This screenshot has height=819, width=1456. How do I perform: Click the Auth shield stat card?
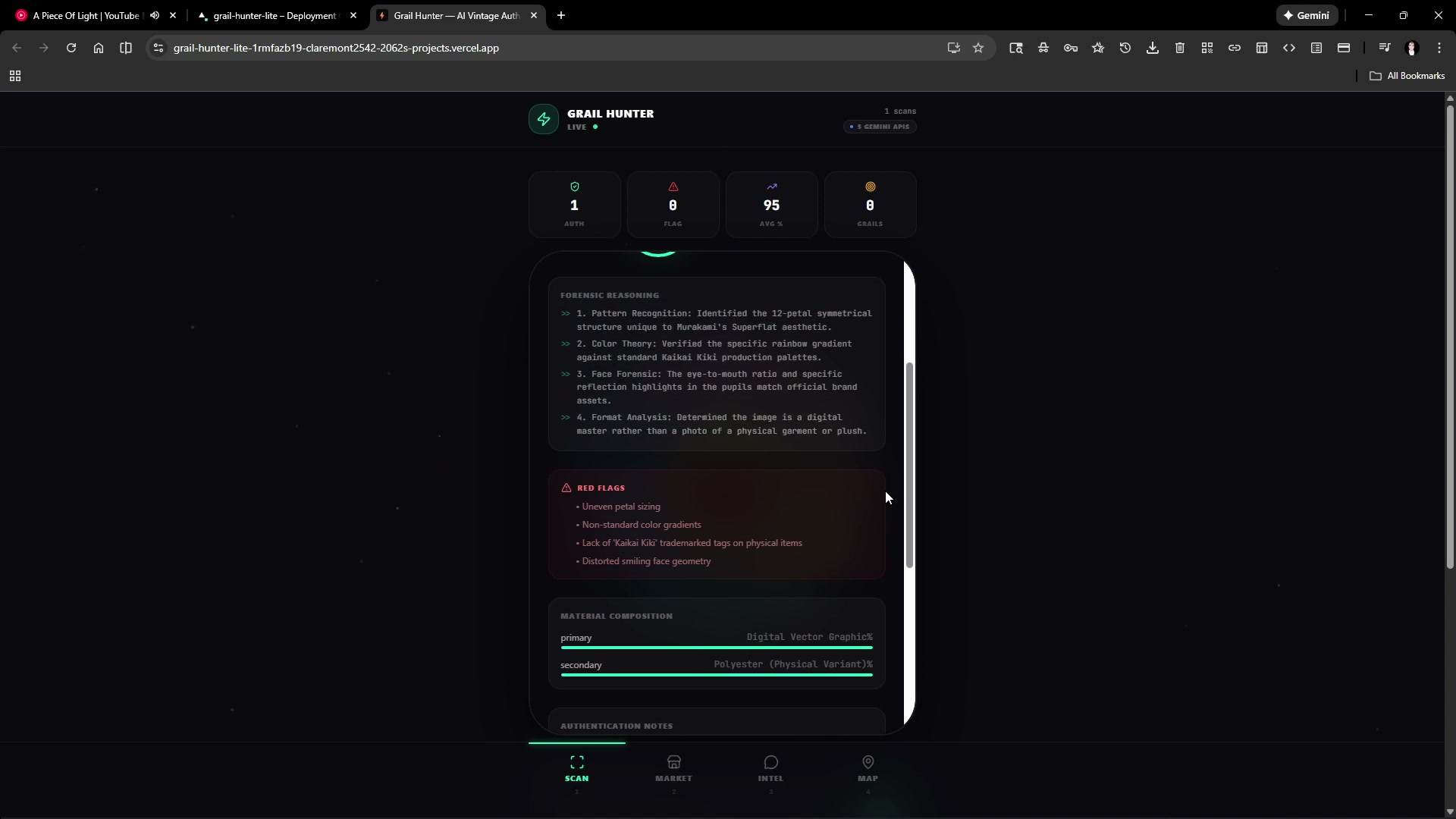(574, 205)
